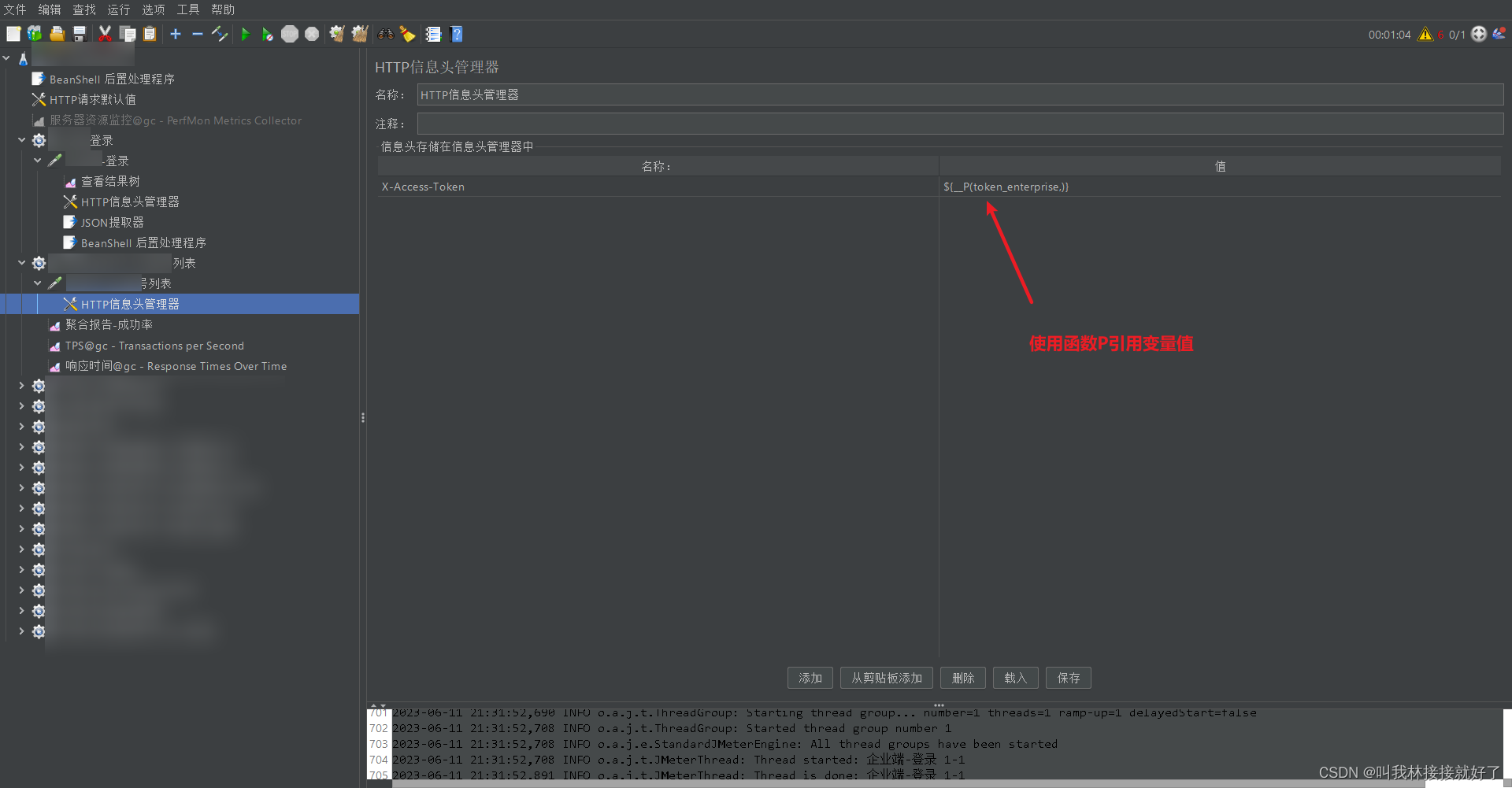Open help with question mark icon

[456, 34]
